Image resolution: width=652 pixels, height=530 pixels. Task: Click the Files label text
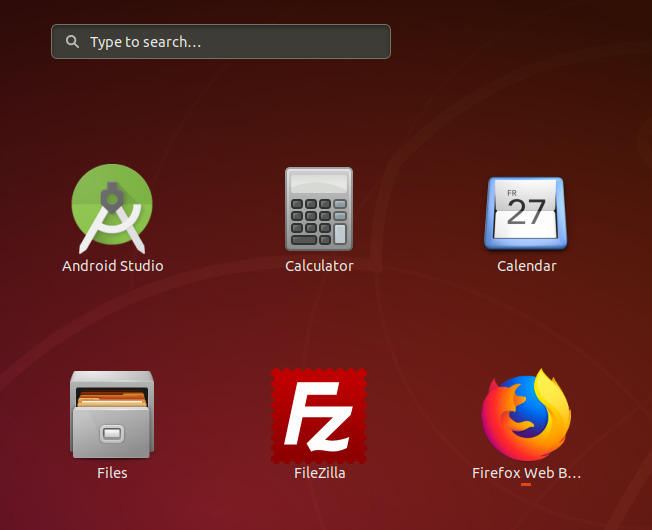point(112,473)
